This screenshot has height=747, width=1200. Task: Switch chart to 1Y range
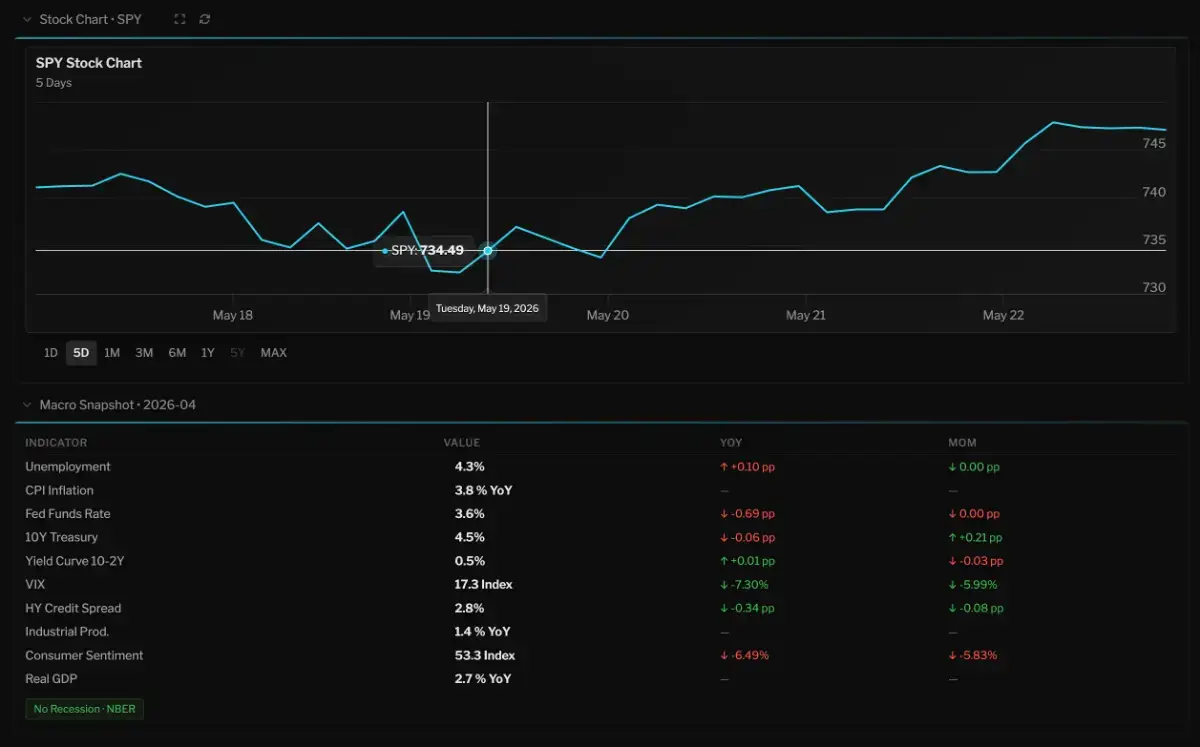(208, 353)
